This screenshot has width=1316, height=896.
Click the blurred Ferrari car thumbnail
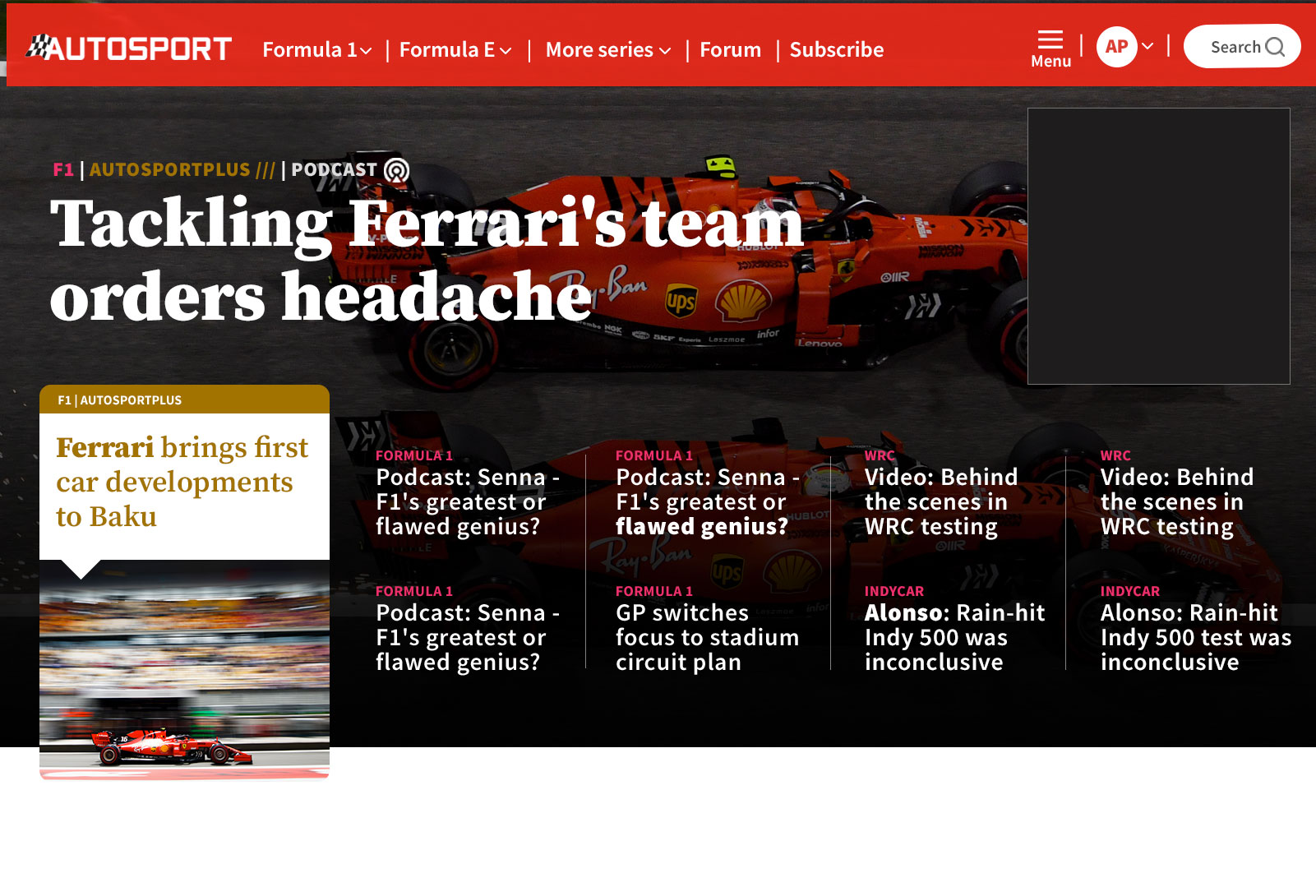(184, 668)
